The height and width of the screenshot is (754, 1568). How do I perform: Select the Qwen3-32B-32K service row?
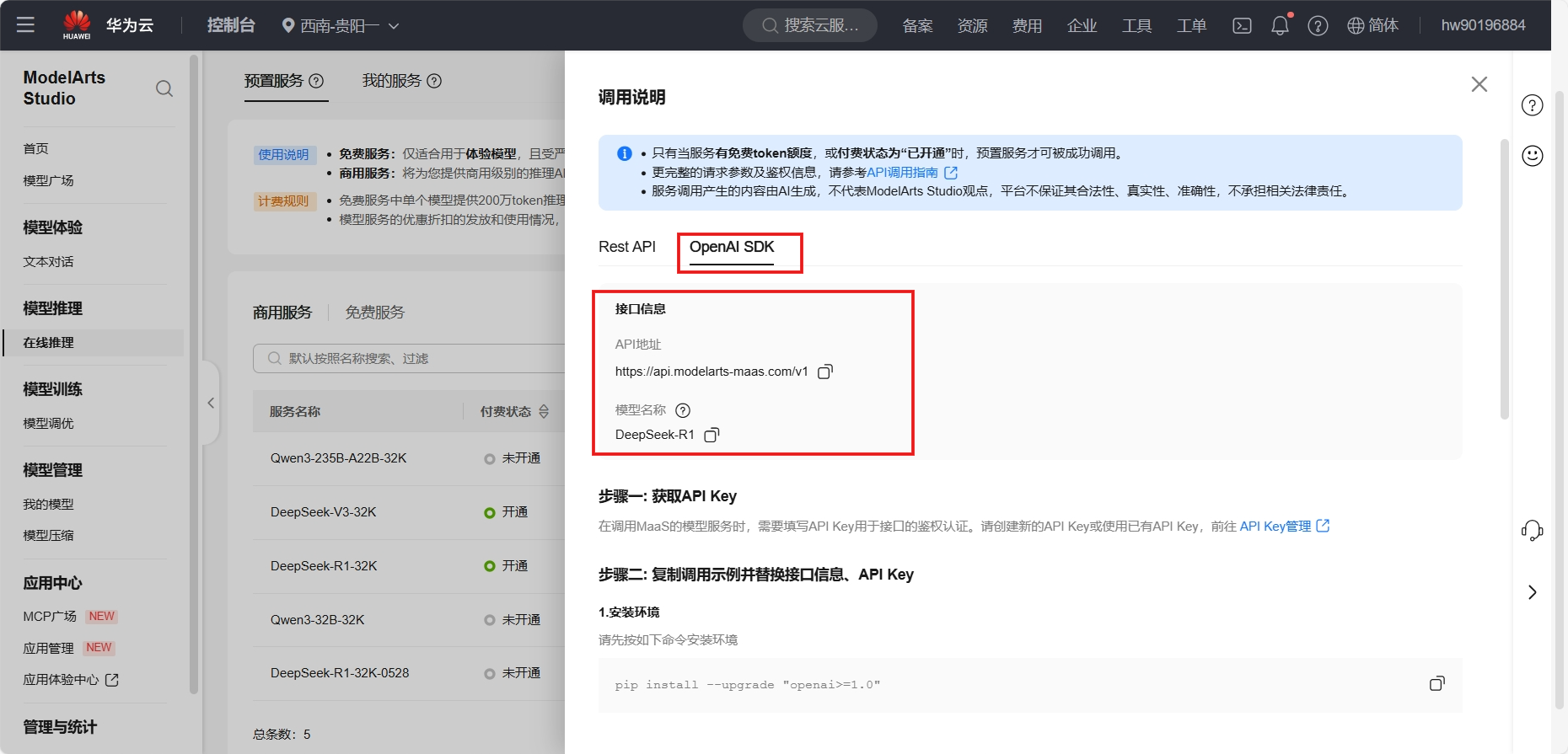[x=409, y=620]
